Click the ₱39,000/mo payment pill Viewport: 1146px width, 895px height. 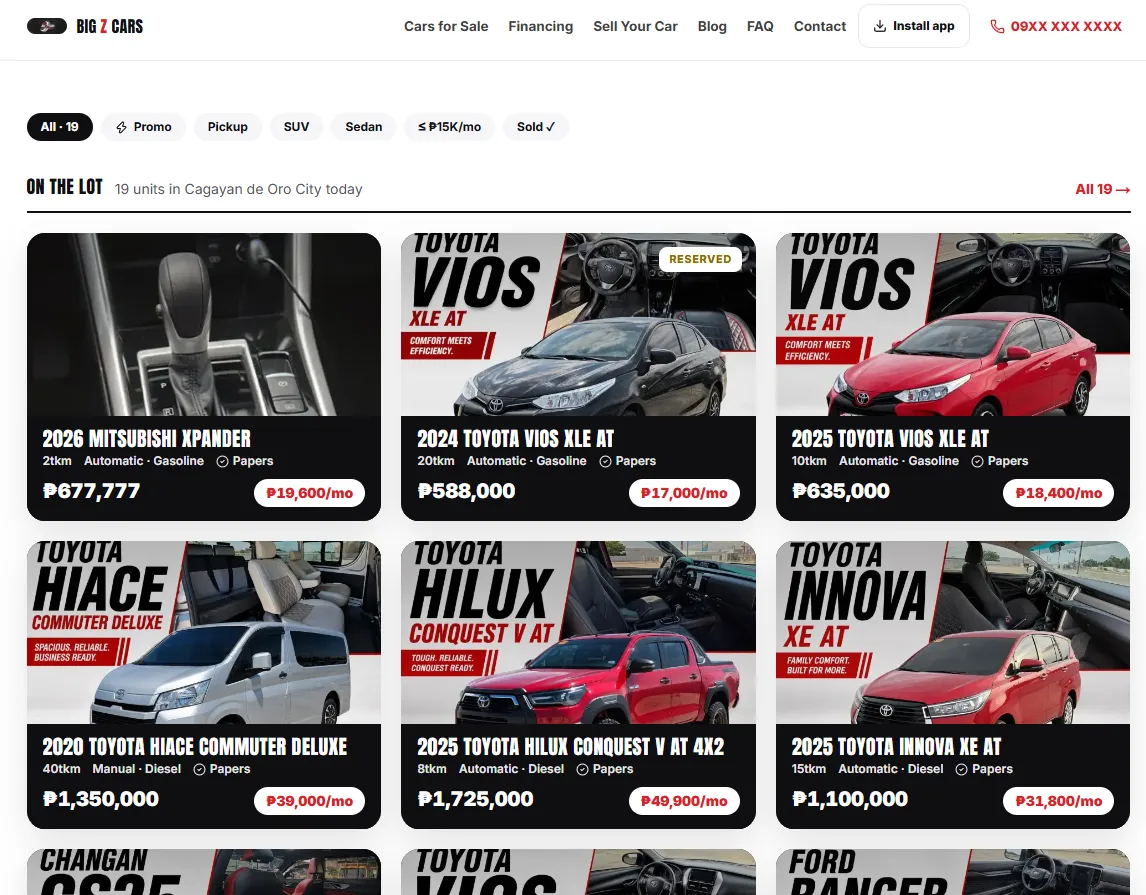coord(309,801)
